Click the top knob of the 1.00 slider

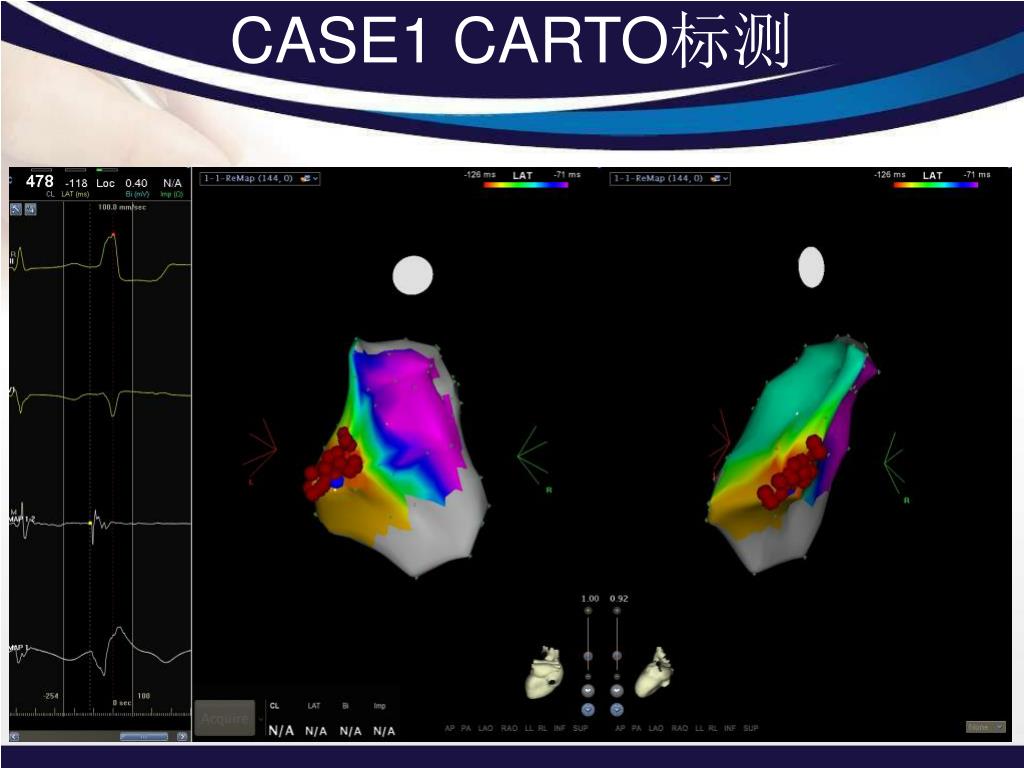588,611
